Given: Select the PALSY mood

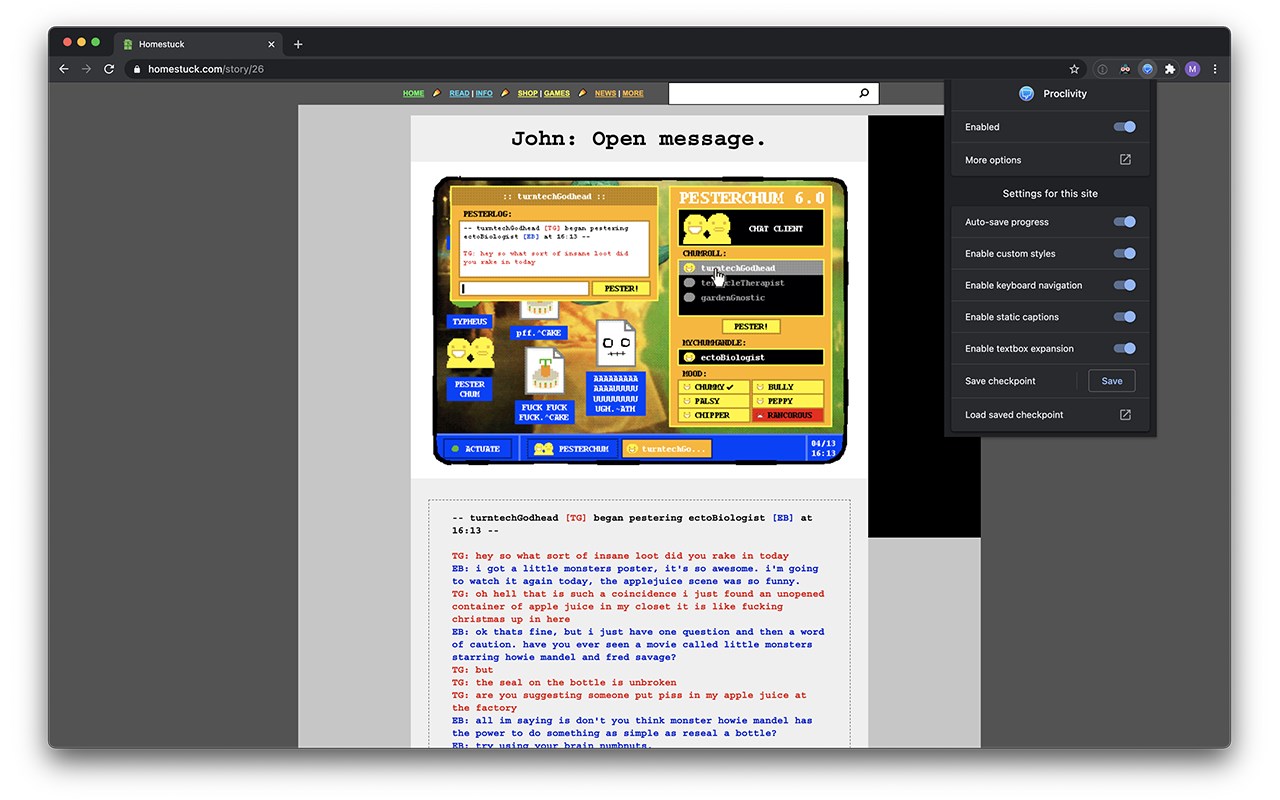Looking at the screenshot, I should click(715, 401).
